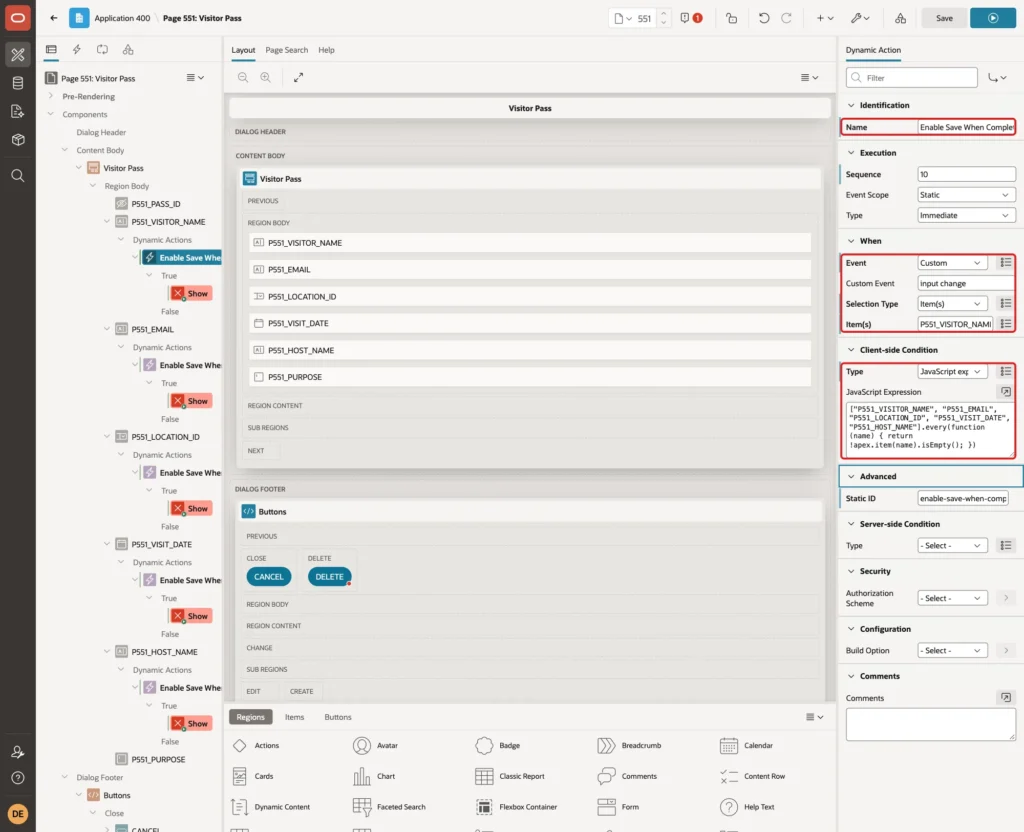Viewport: 1024px width, 832px height.
Task: Open the JavaScript Expression code editor icon
Action: tap(1006, 392)
